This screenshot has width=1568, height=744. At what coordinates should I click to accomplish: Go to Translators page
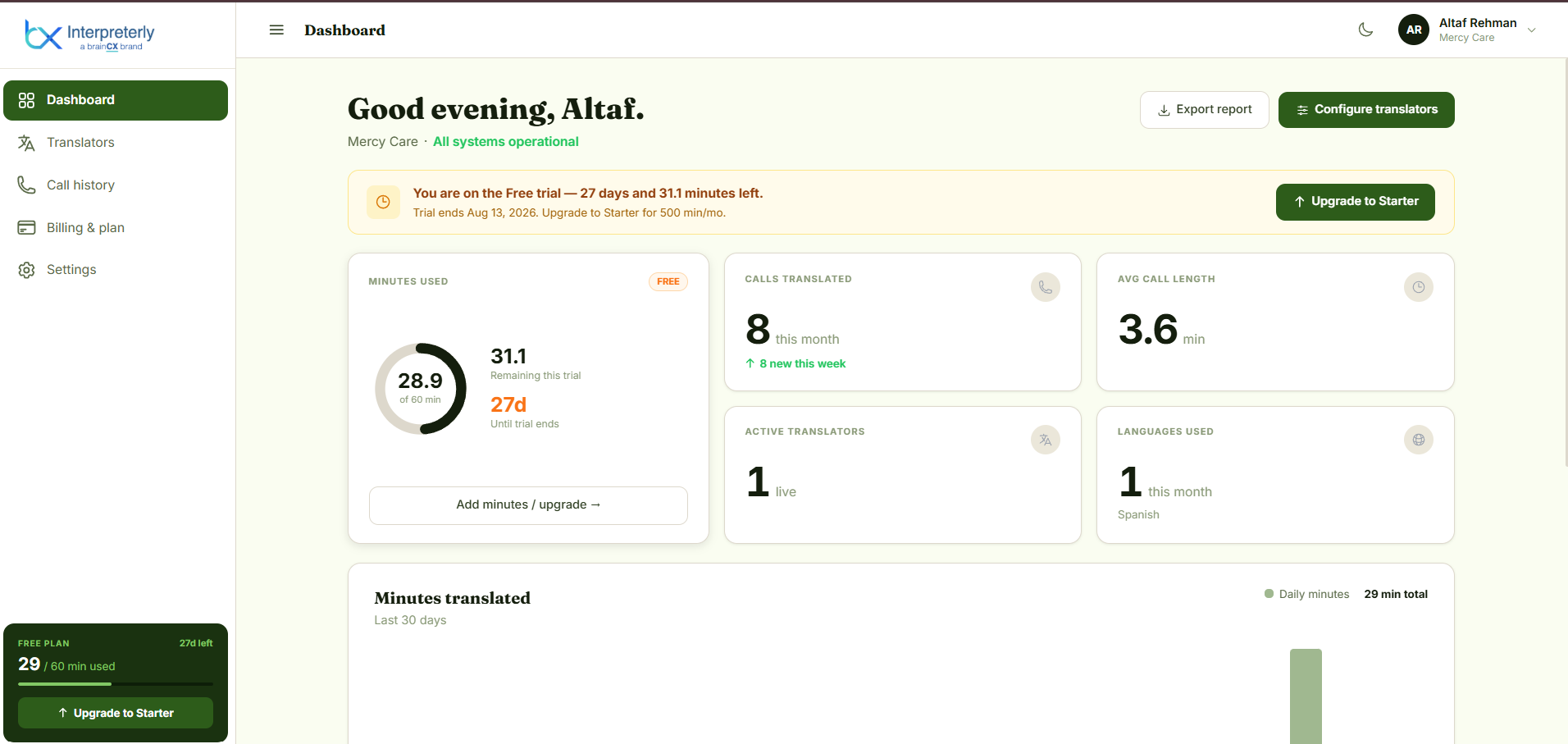click(x=116, y=143)
